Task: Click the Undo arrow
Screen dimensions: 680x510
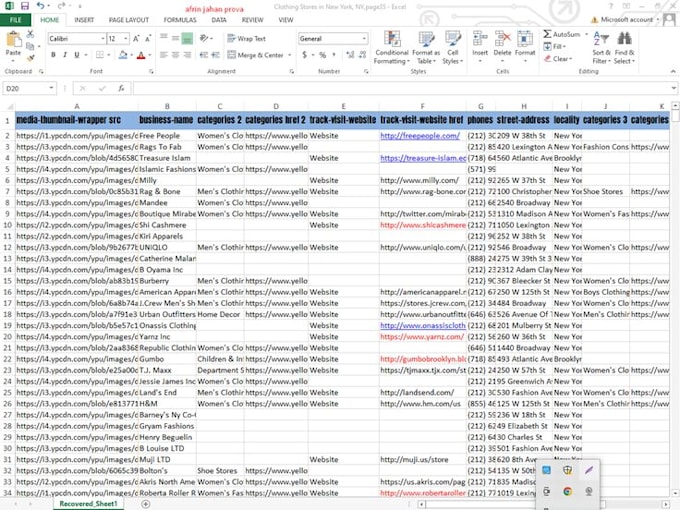Action: click(x=40, y=6)
